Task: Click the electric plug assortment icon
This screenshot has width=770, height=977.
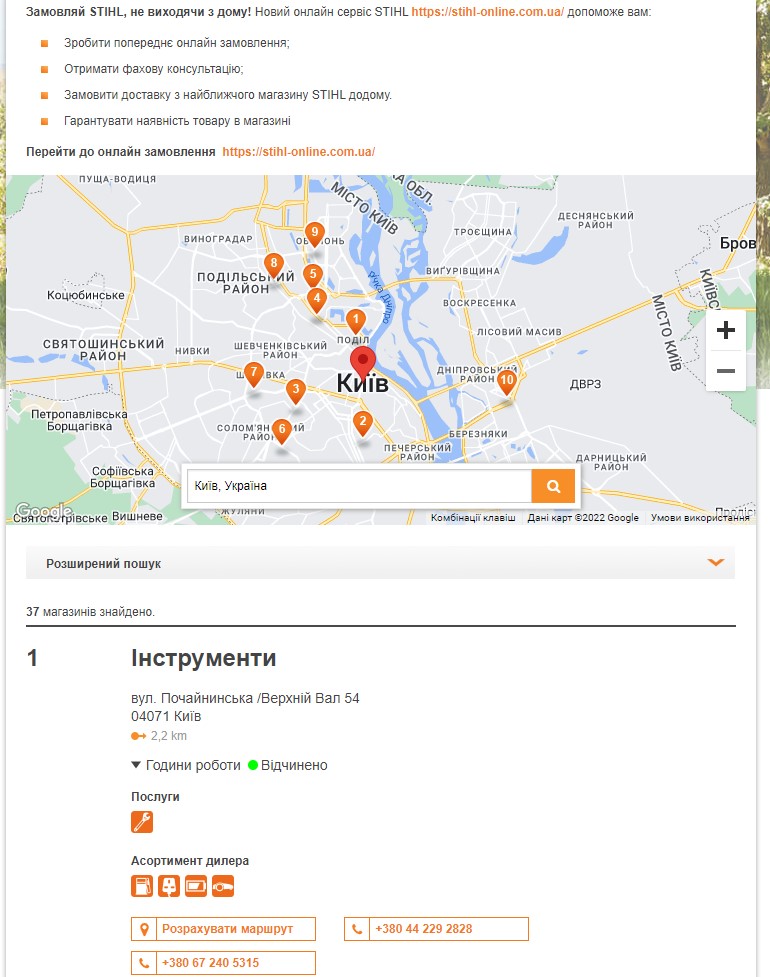Action: tap(169, 886)
